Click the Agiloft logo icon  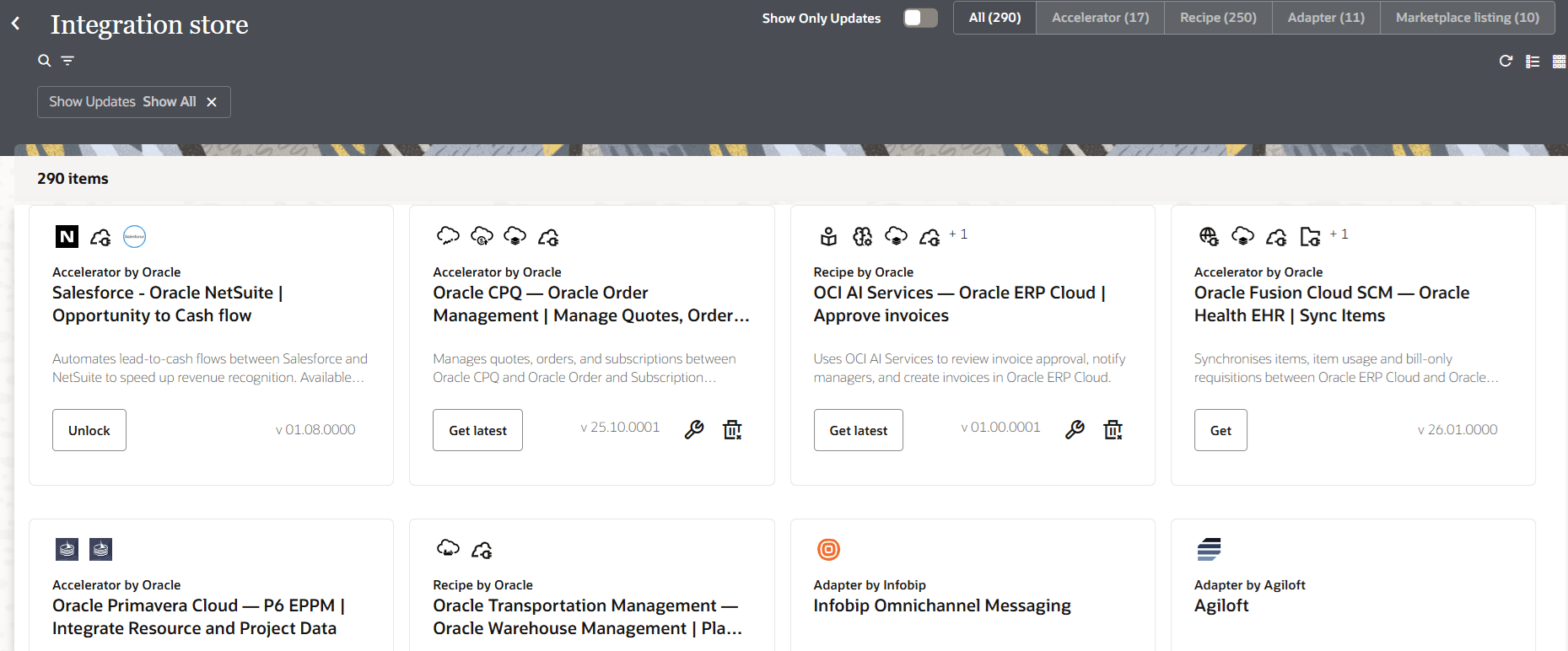[x=1210, y=550]
